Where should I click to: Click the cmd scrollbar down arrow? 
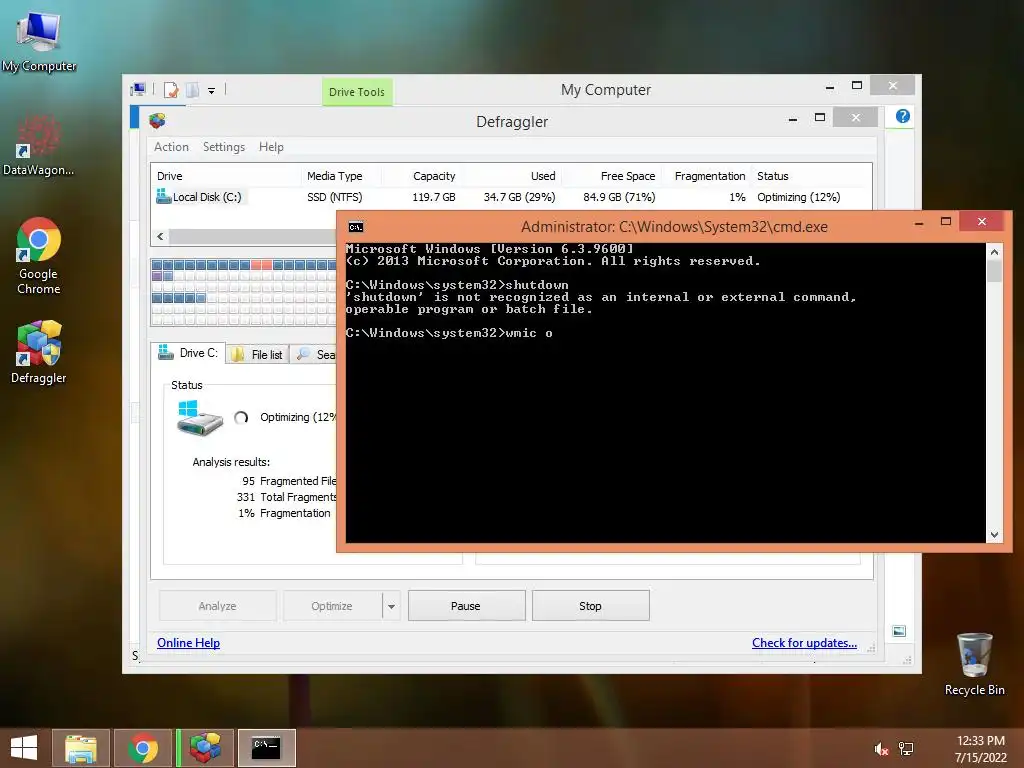pyautogui.click(x=994, y=534)
